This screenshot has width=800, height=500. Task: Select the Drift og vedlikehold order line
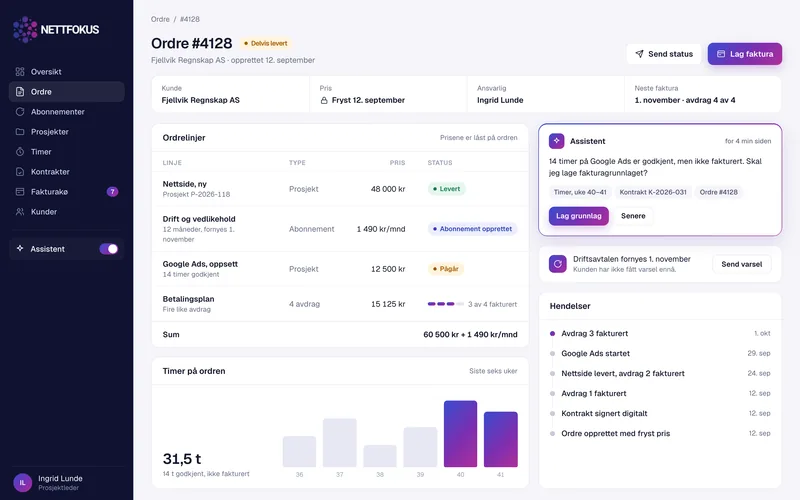pyautogui.click(x=340, y=229)
